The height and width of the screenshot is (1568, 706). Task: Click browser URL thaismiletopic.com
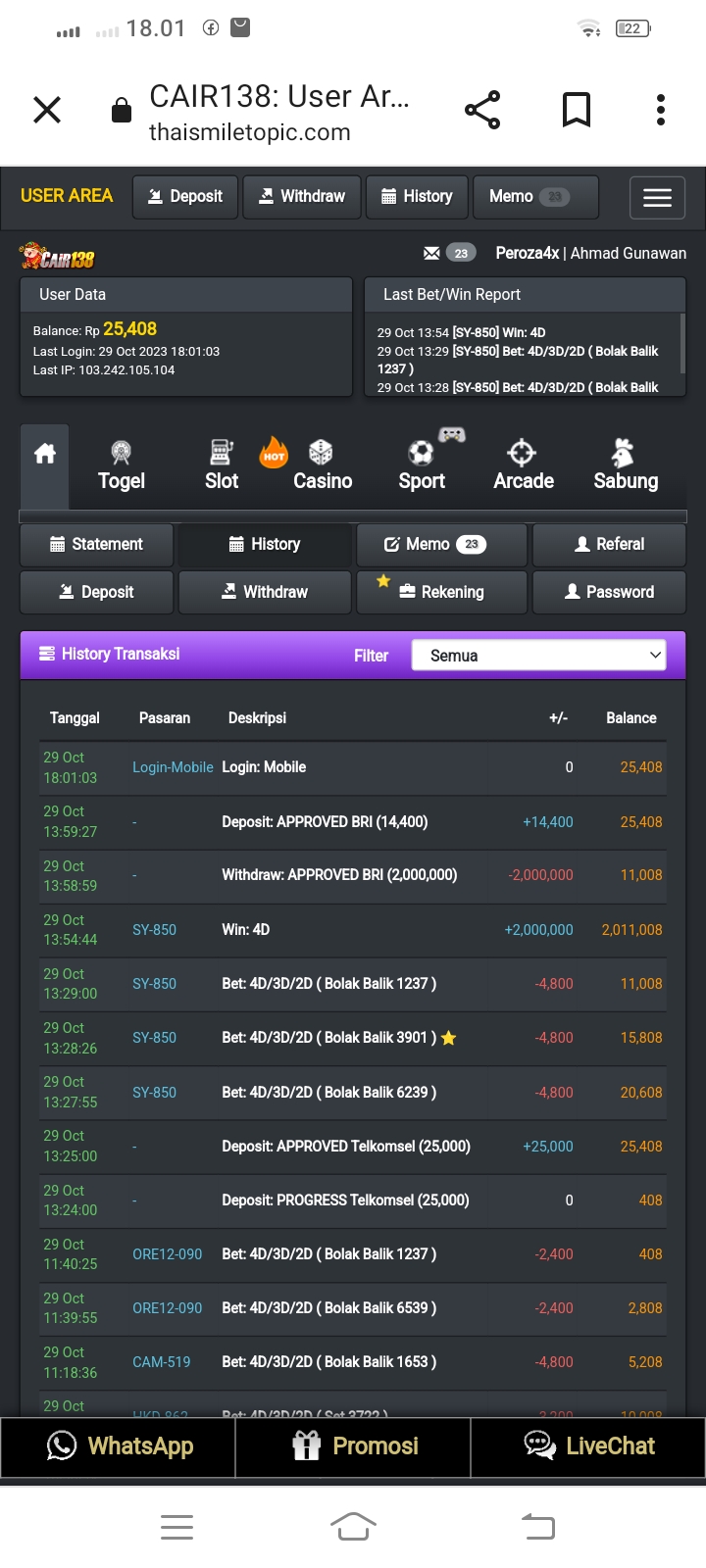250,132
